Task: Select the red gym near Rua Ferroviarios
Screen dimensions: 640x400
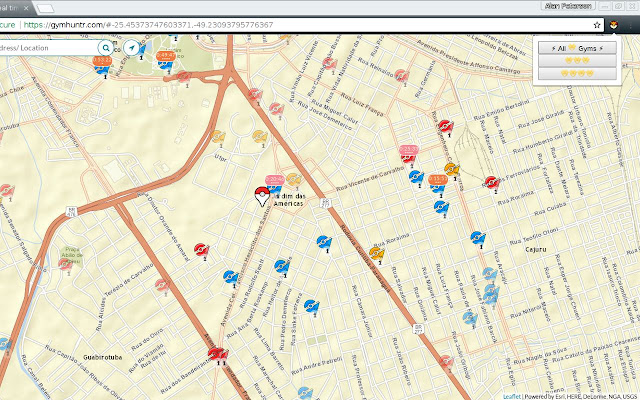Action: click(x=491, y=182)
